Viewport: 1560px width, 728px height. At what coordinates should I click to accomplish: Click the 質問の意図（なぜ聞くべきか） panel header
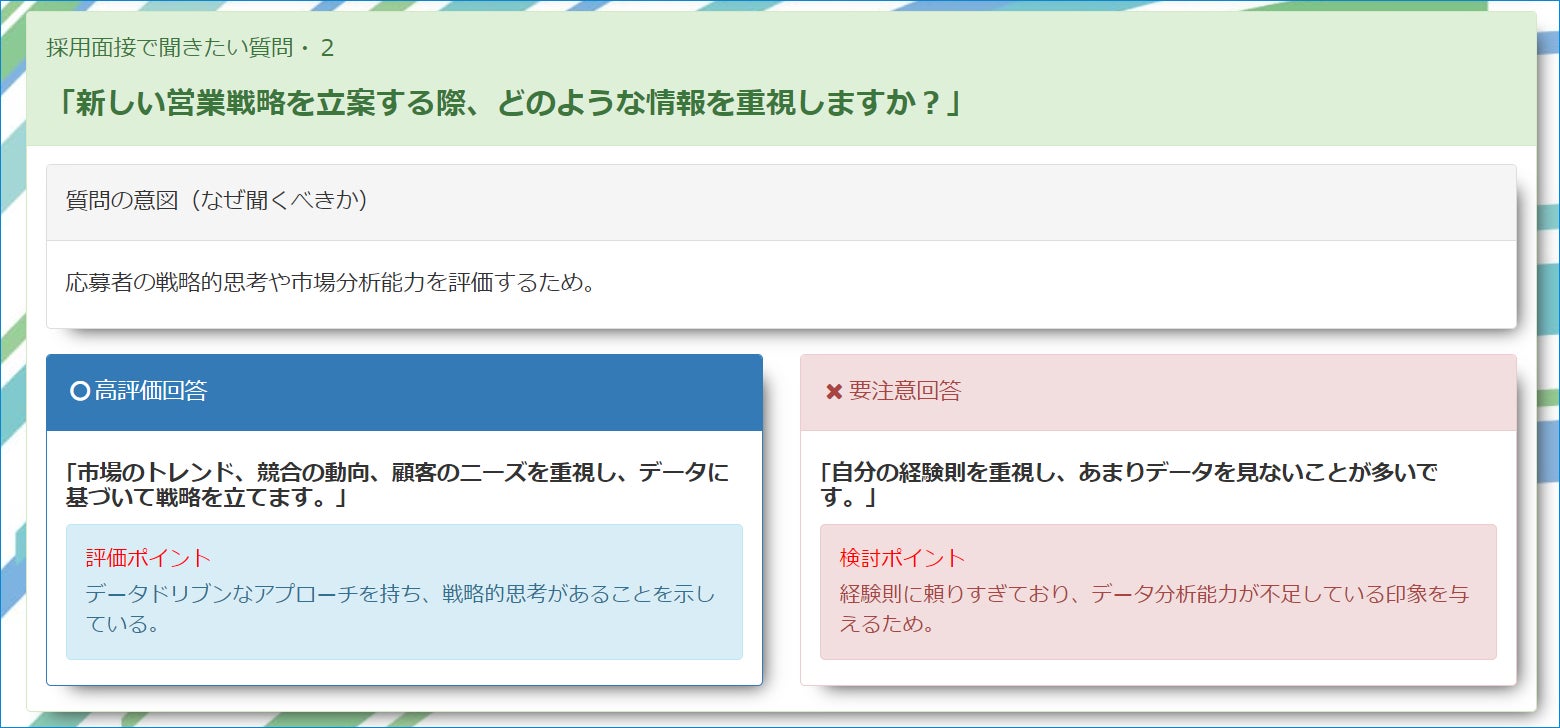click(x=781, y=202)
